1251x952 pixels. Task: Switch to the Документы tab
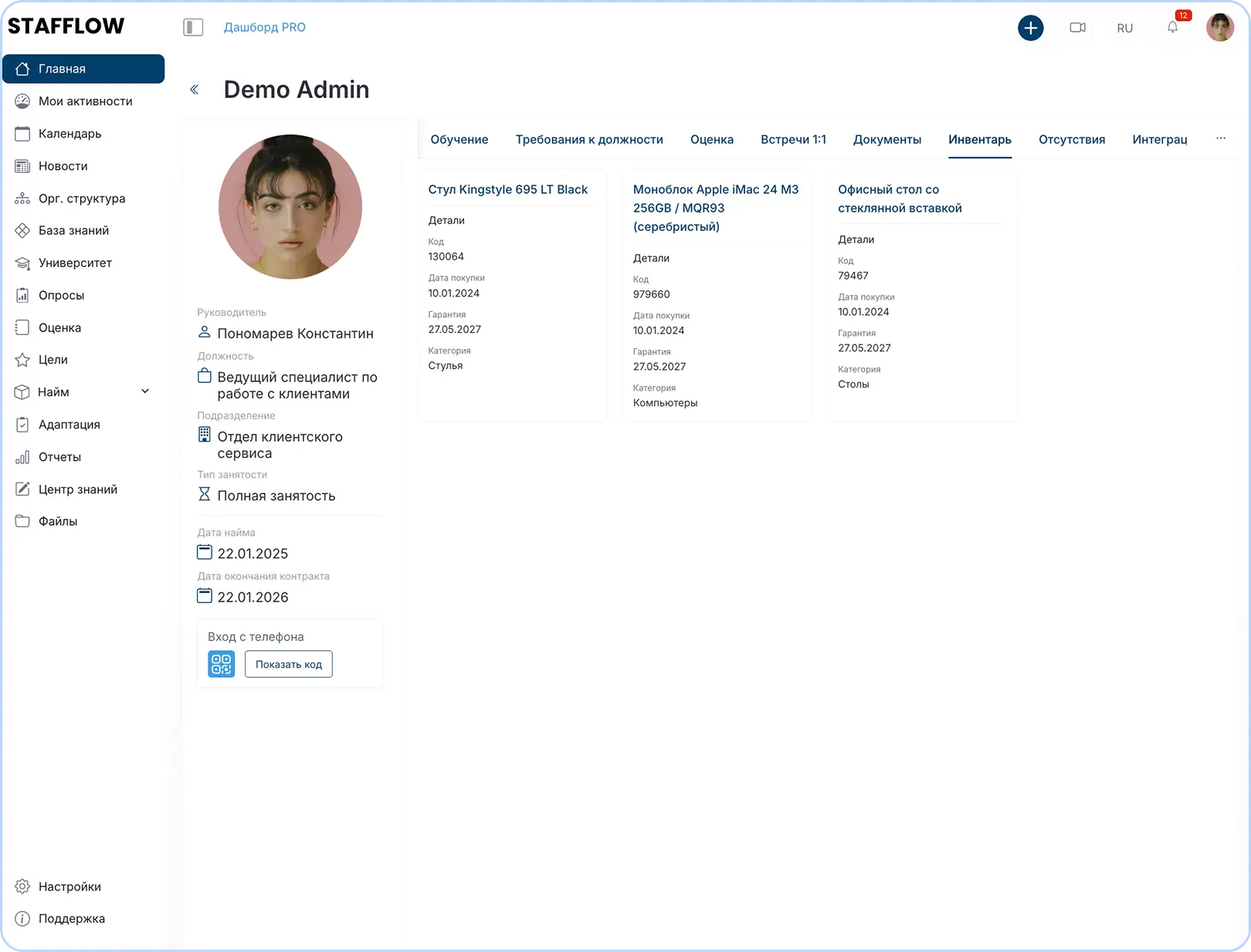coord(887,140)
